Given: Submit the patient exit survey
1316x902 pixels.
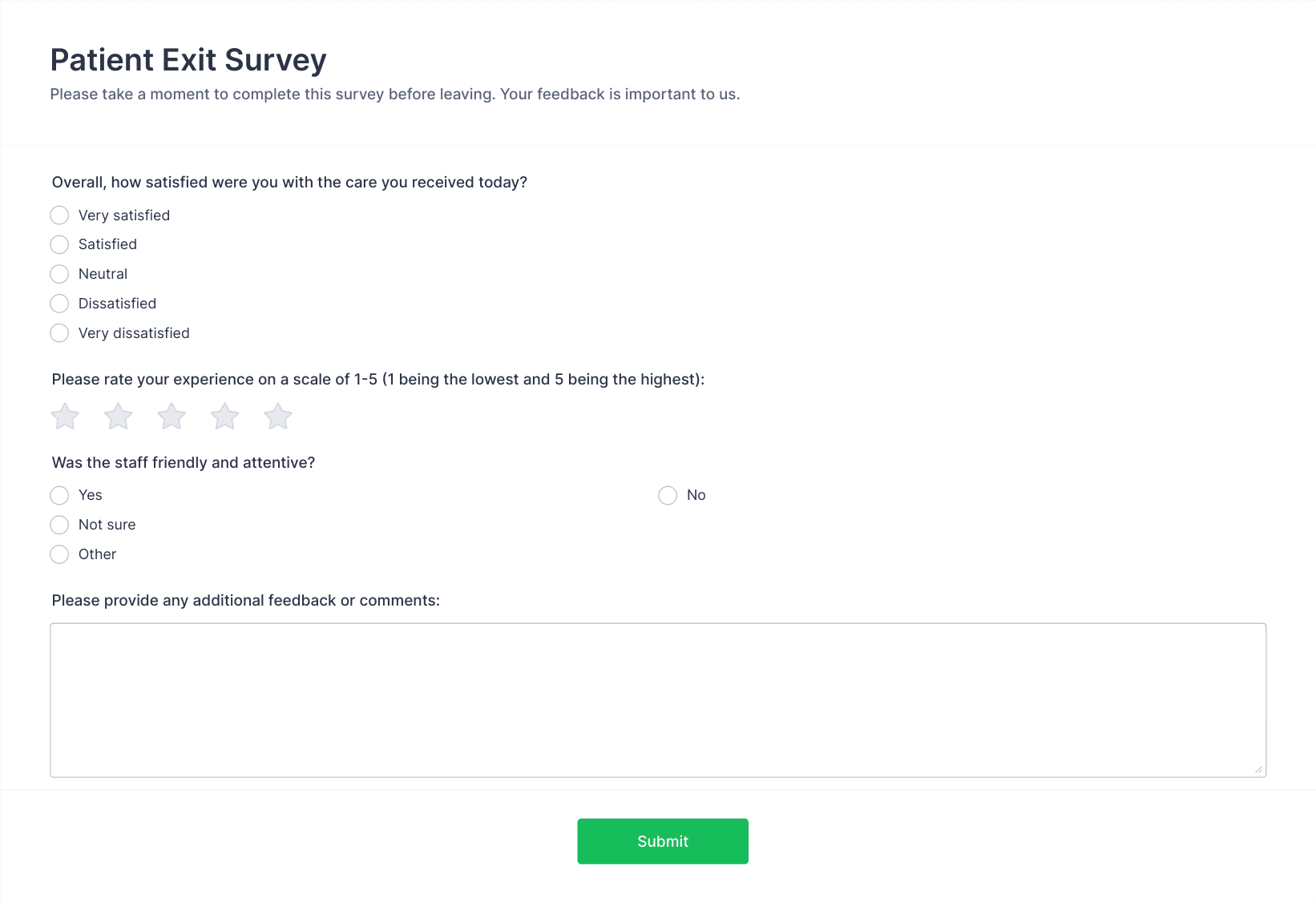Looking at the screenshot, I should click(663, 841).
